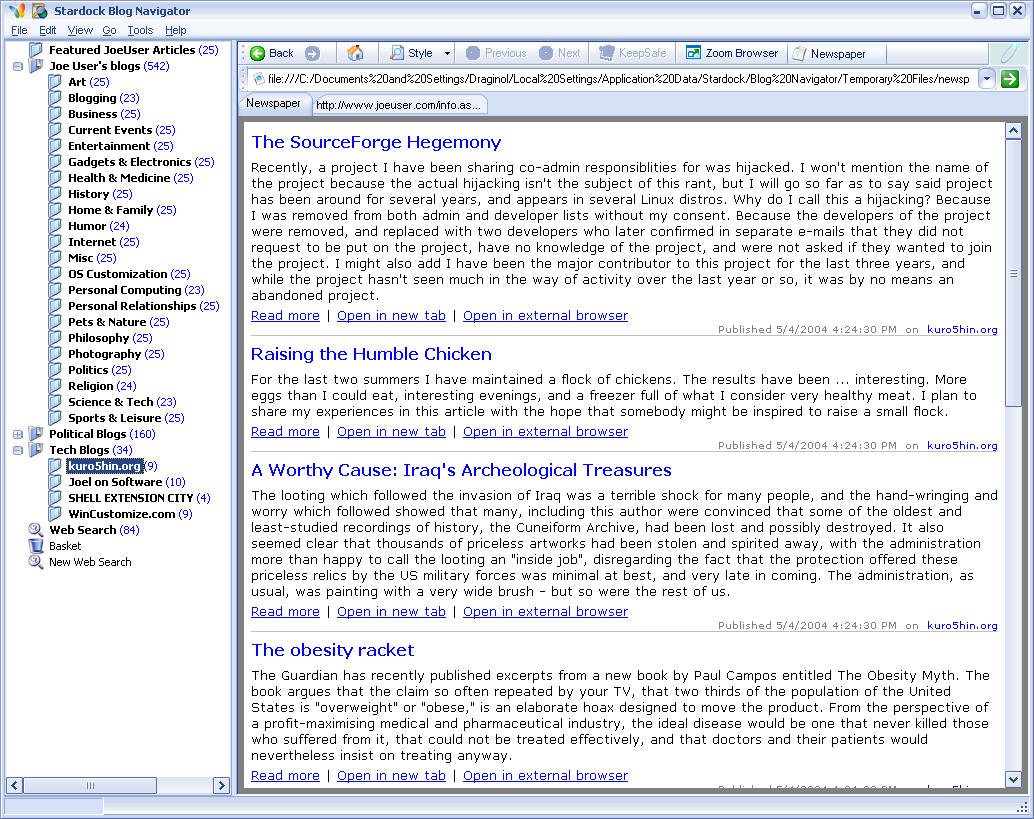The height and width of the screenshot is (819, 1034).
Task: Click sidebar horizontal scroll right arrow
Action: pos(222,785)
